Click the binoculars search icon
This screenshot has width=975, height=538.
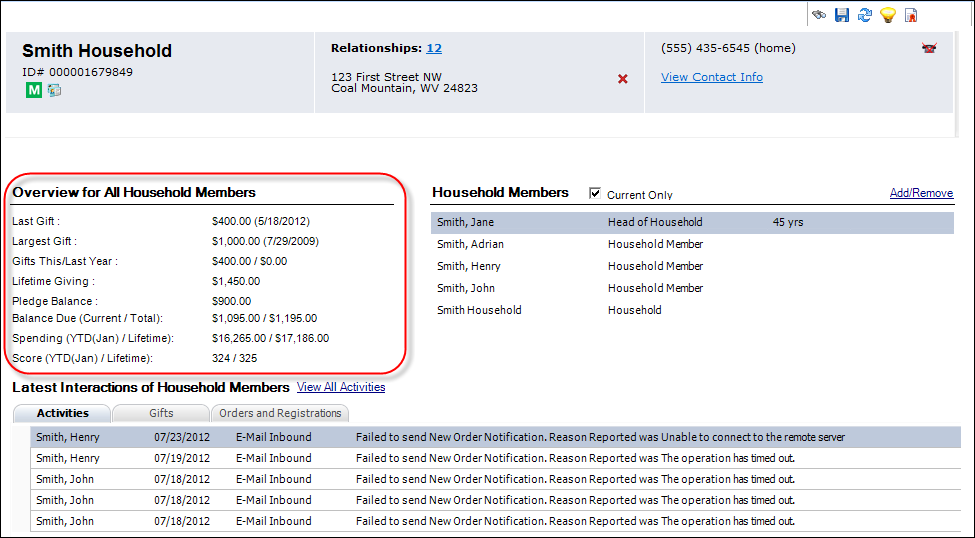click(819, 15)
